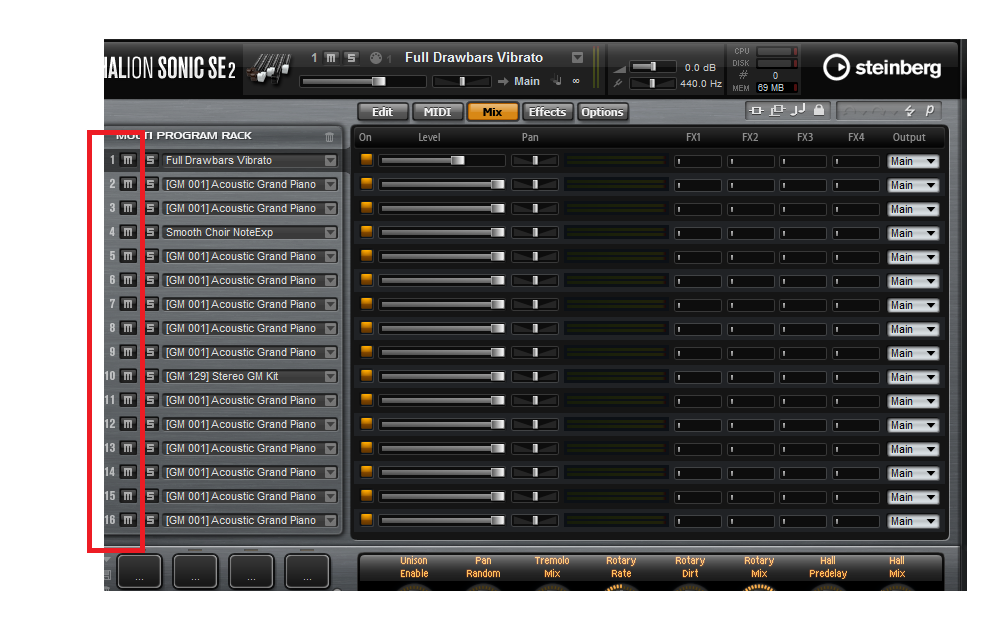The image size is (1008, 630).
Task: Open the Output Main dropdown for slot 1
Action: click(913, 161)
